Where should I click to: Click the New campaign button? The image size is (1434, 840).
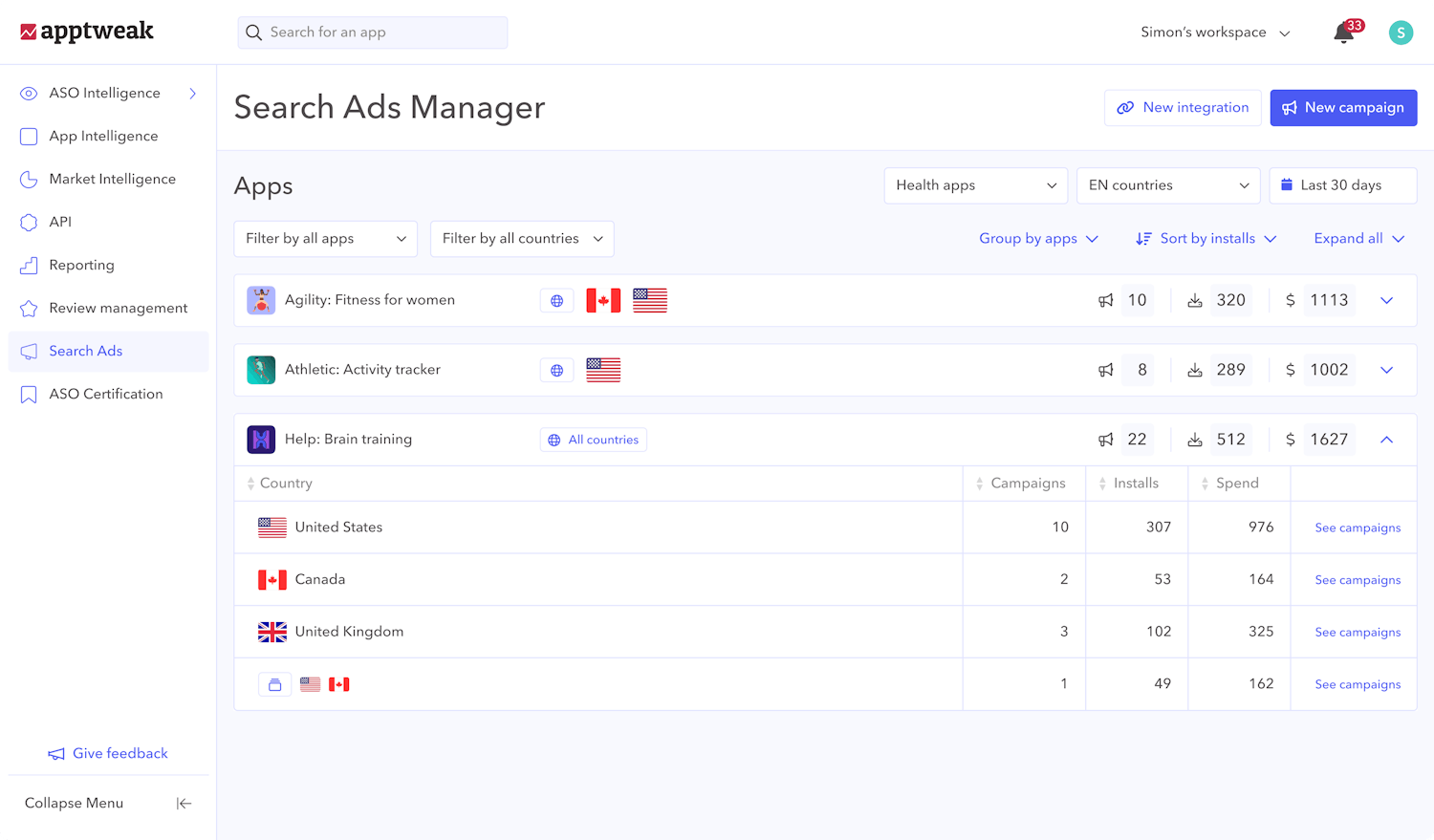pyautogui.click(x=1343, y=107)
